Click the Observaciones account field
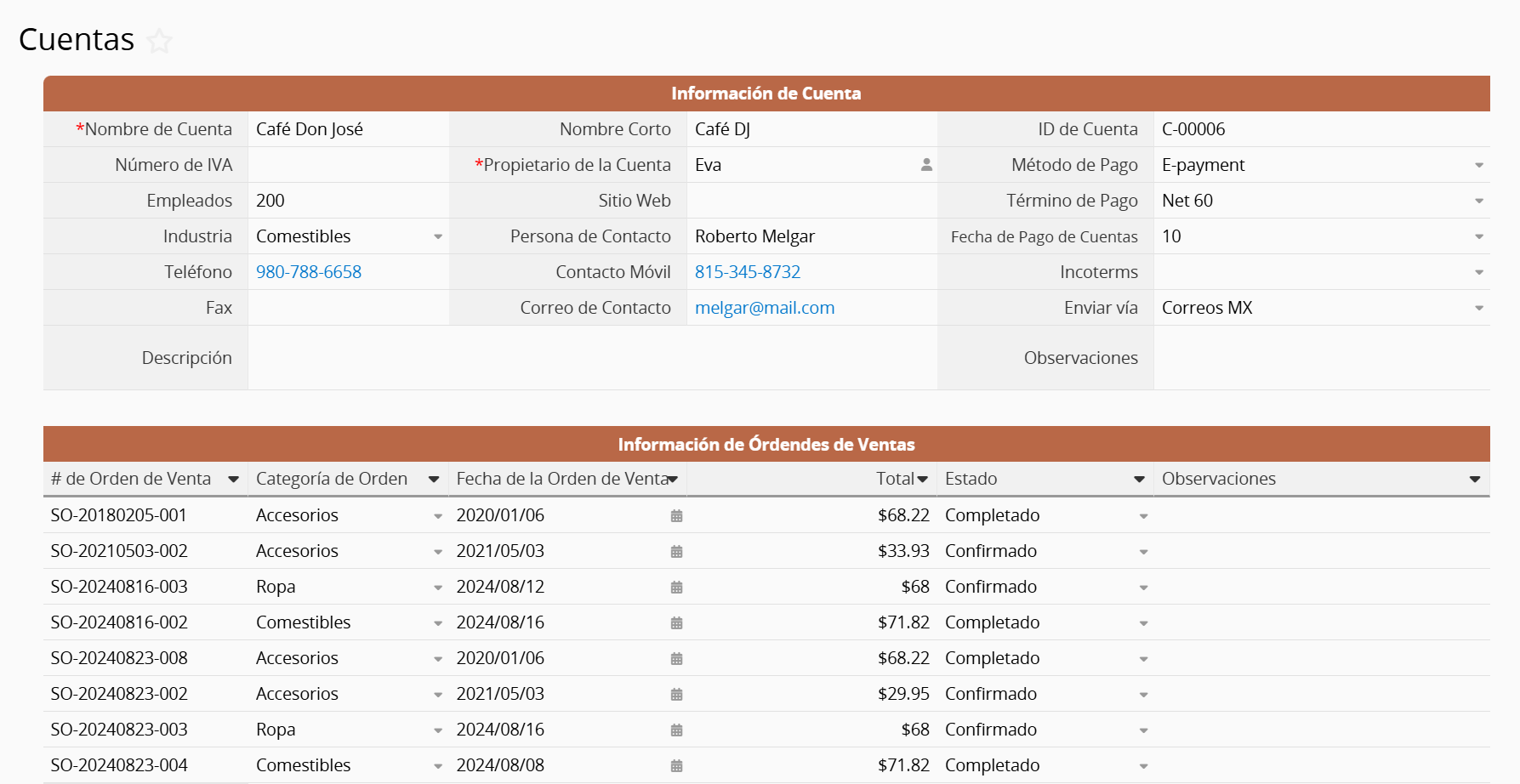This screenshot has height=784, width=1520. point(1322,358)
